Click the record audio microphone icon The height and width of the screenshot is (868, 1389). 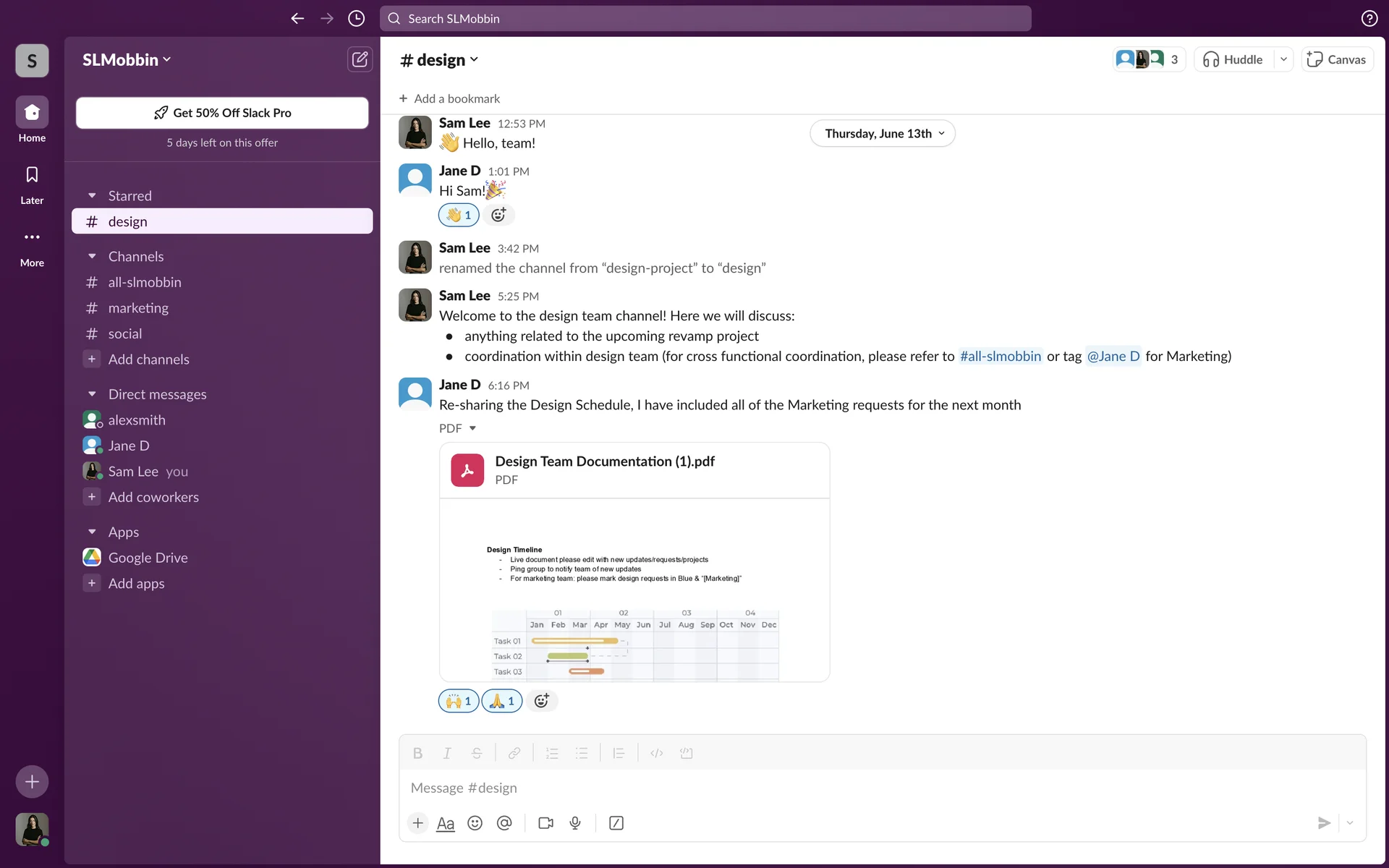coord(575,823)
